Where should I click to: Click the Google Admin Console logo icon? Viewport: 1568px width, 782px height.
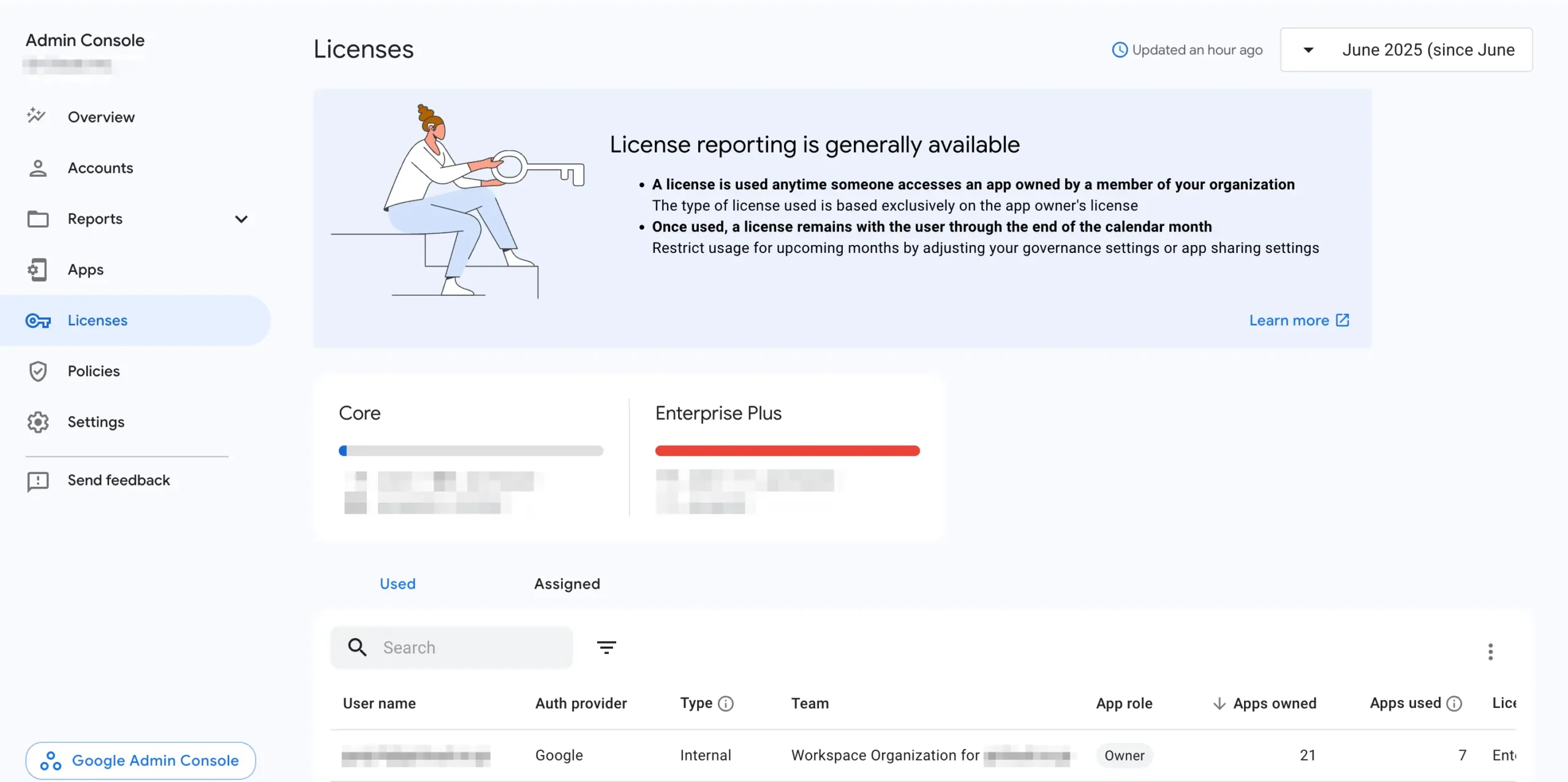(51, 761)
